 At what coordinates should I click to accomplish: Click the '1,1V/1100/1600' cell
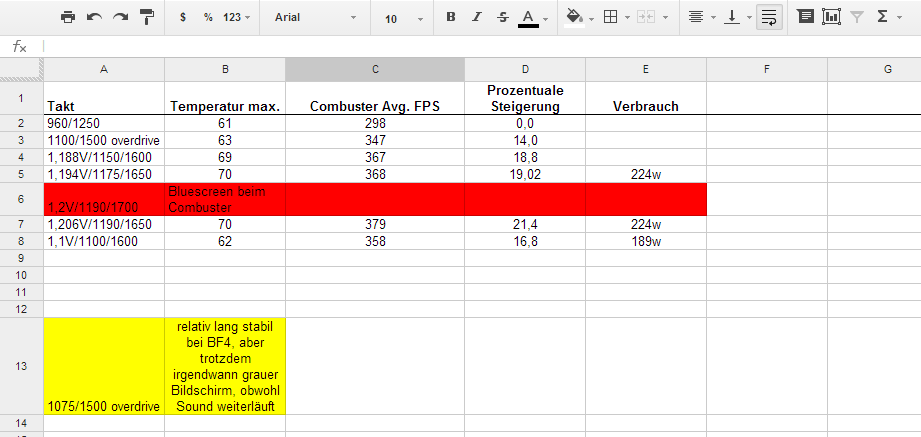click(x=104, y=241)
